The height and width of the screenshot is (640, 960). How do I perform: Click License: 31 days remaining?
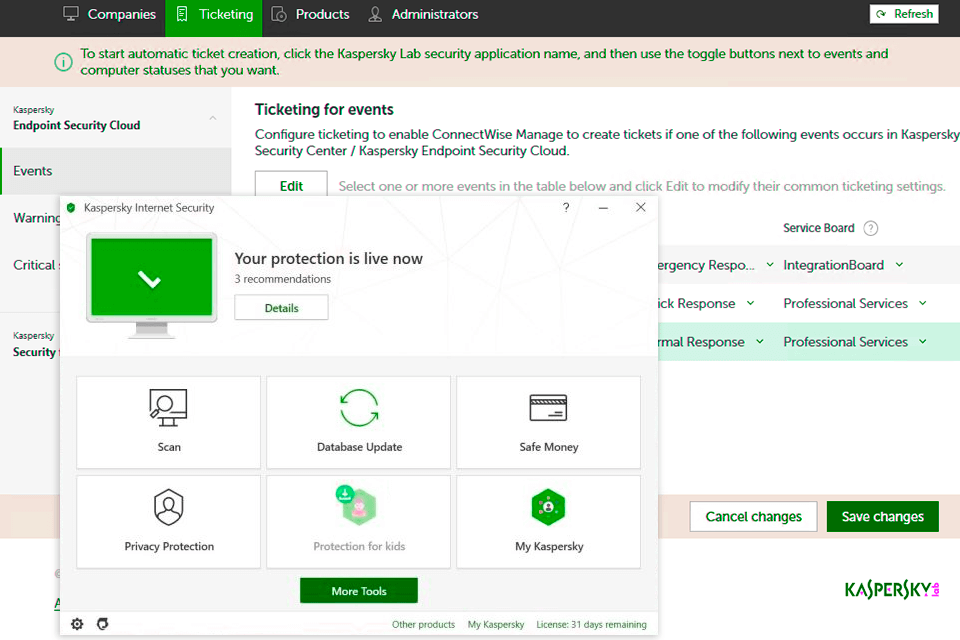(x=591, y=624)
